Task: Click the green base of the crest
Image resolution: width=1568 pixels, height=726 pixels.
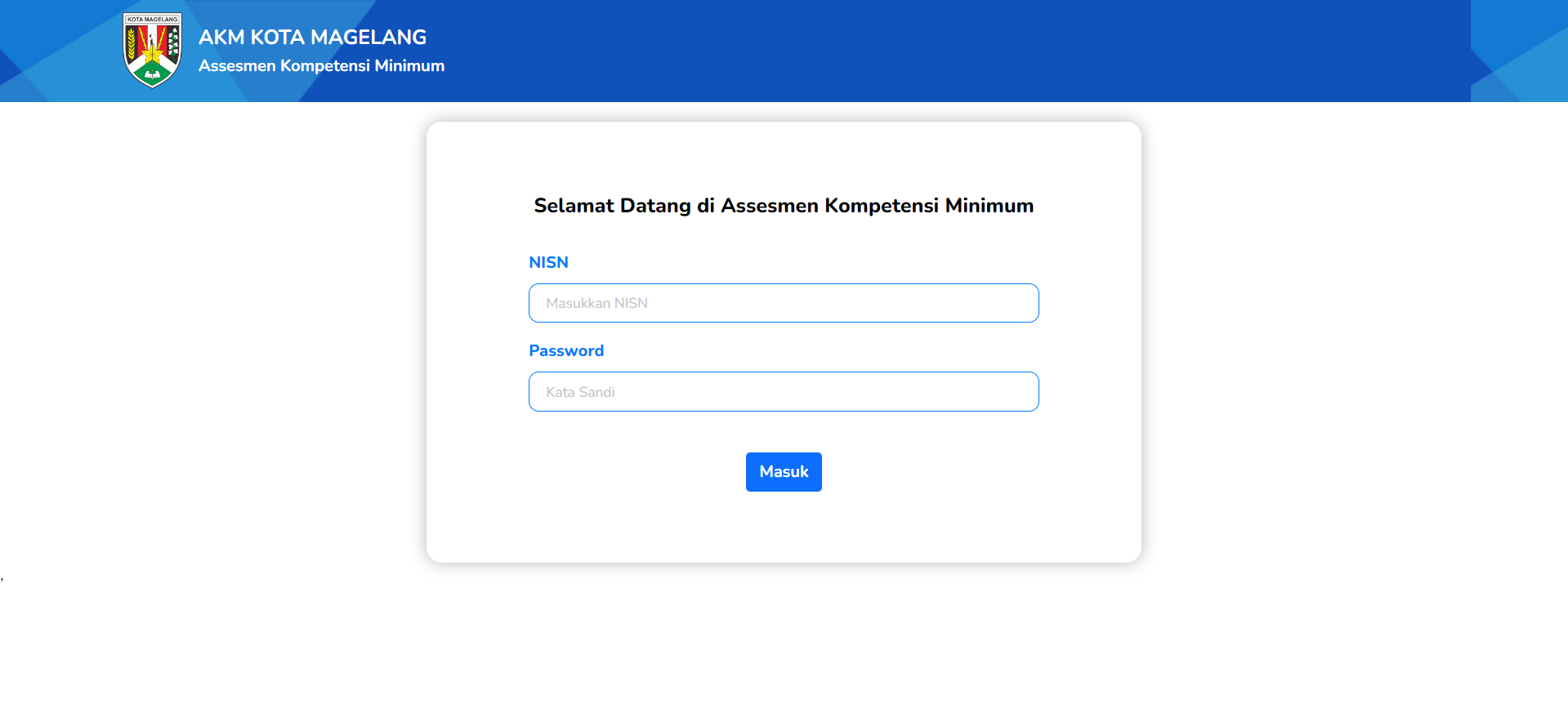Action: coord(152,77)
